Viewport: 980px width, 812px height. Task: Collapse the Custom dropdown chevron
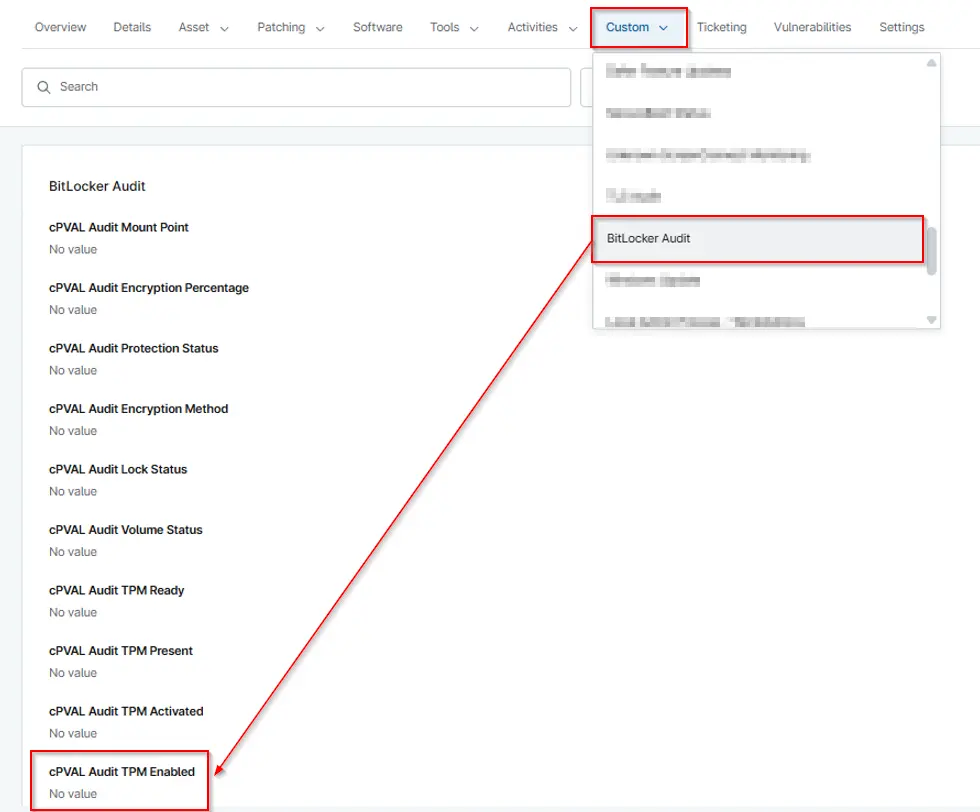tap(664, 28)
